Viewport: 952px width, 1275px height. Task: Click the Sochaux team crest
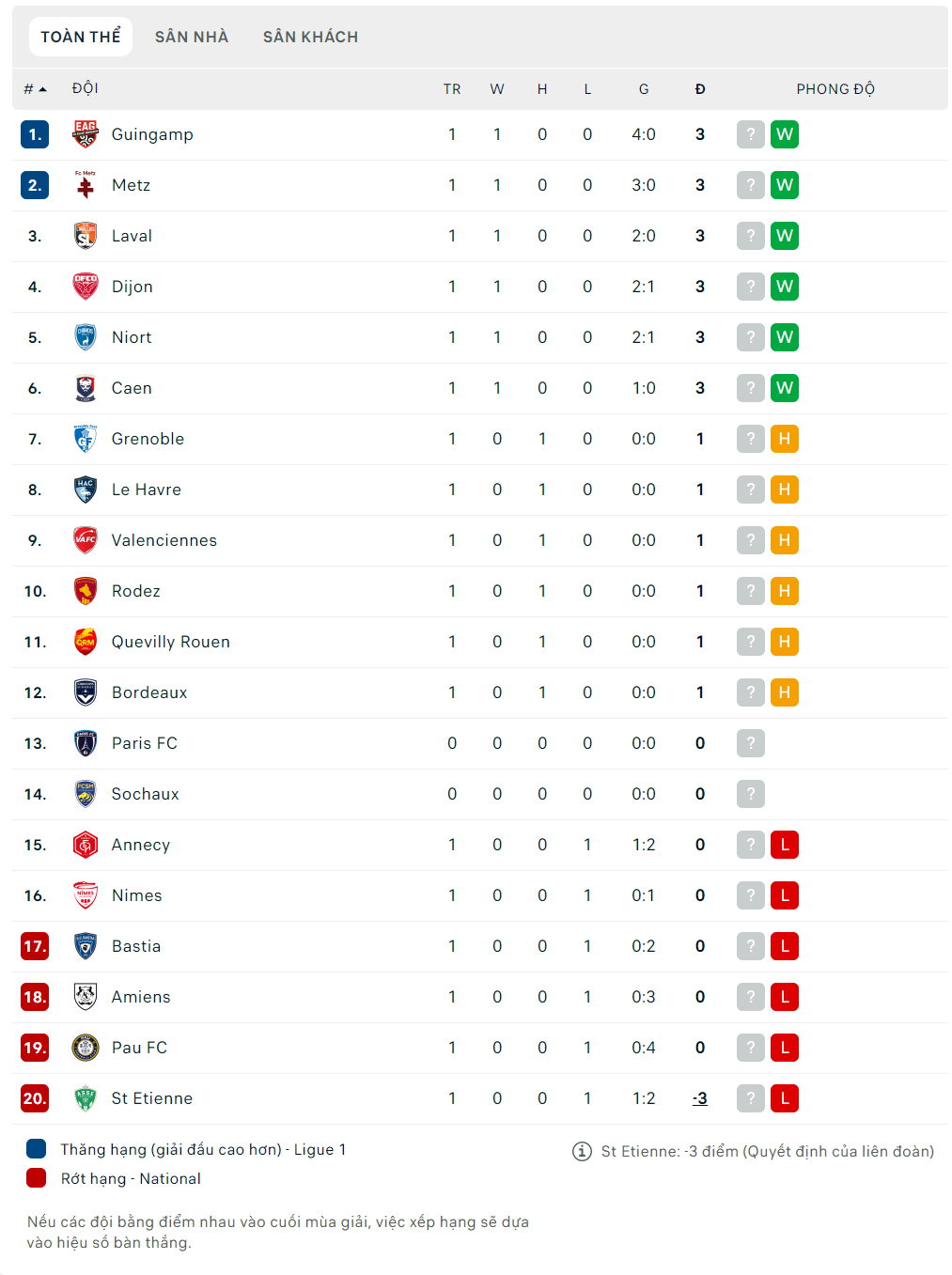(x=86, y=794)
